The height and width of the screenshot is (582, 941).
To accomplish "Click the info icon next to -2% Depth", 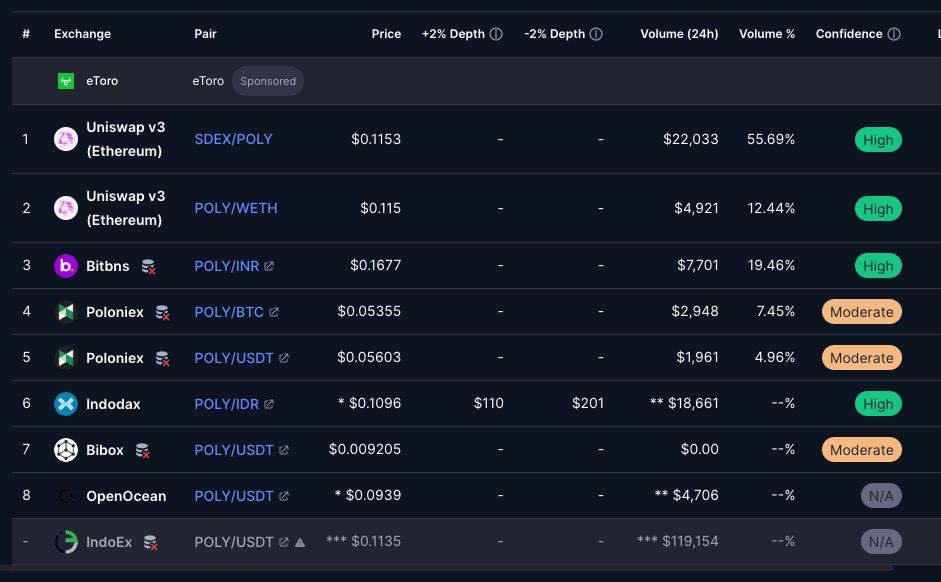I will (x=596, y=34).
